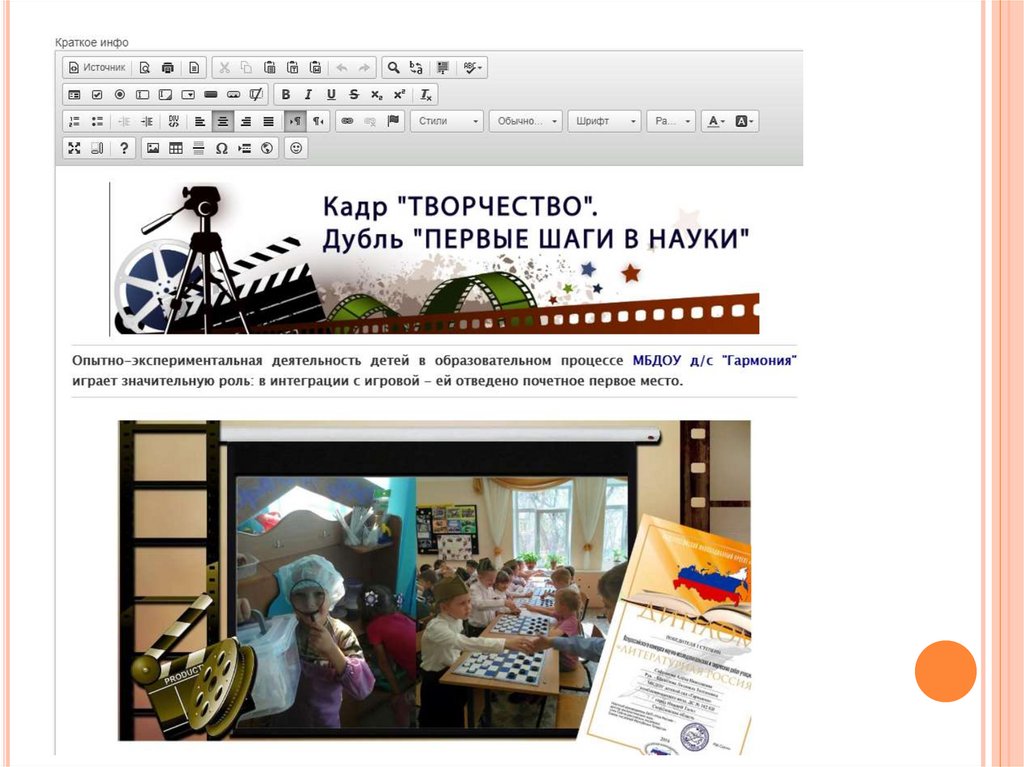Toggle underline formatting

tap(331, 95)
